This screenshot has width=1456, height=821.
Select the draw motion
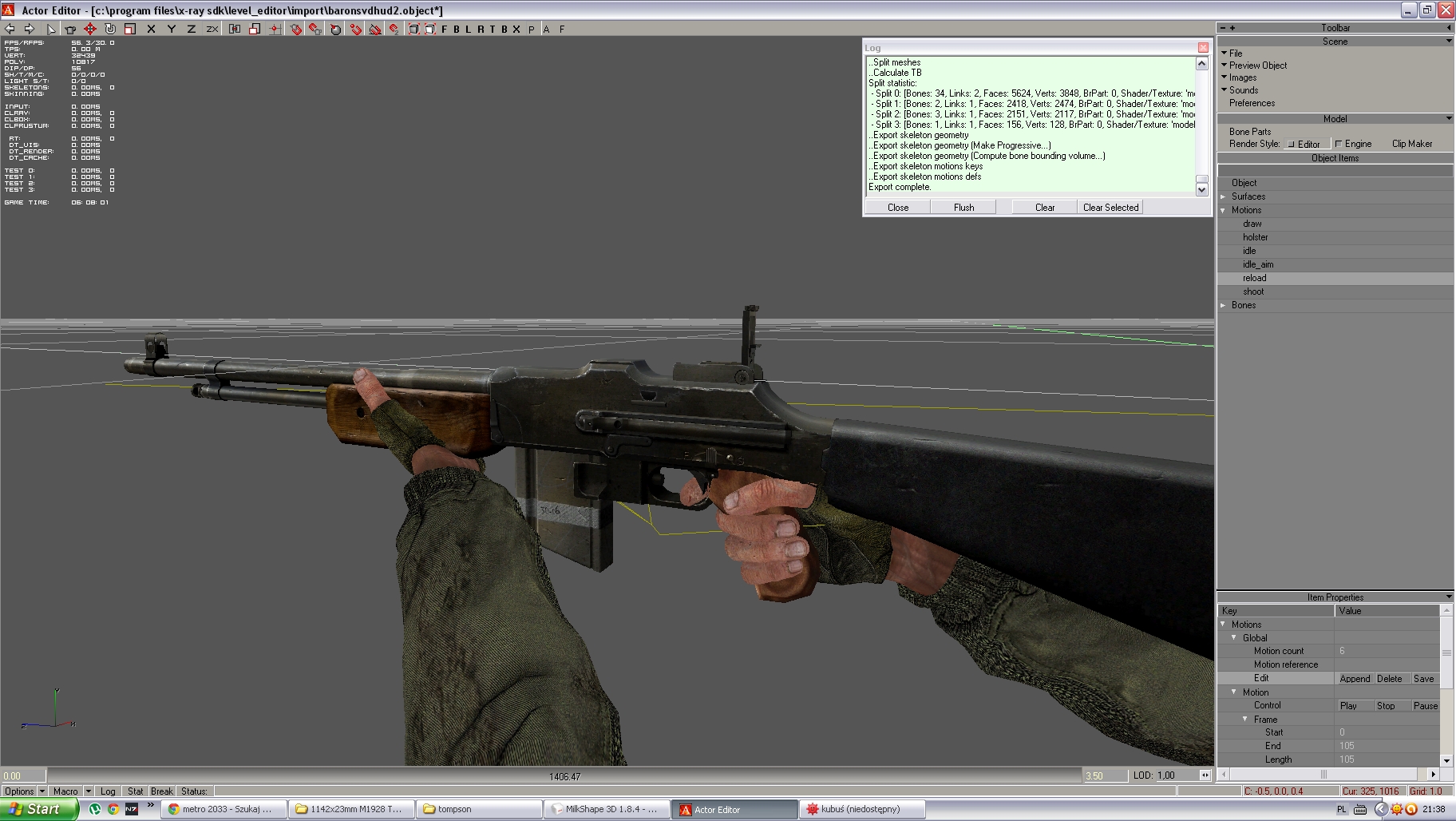pyautogui.click(x=1252, y=224)
